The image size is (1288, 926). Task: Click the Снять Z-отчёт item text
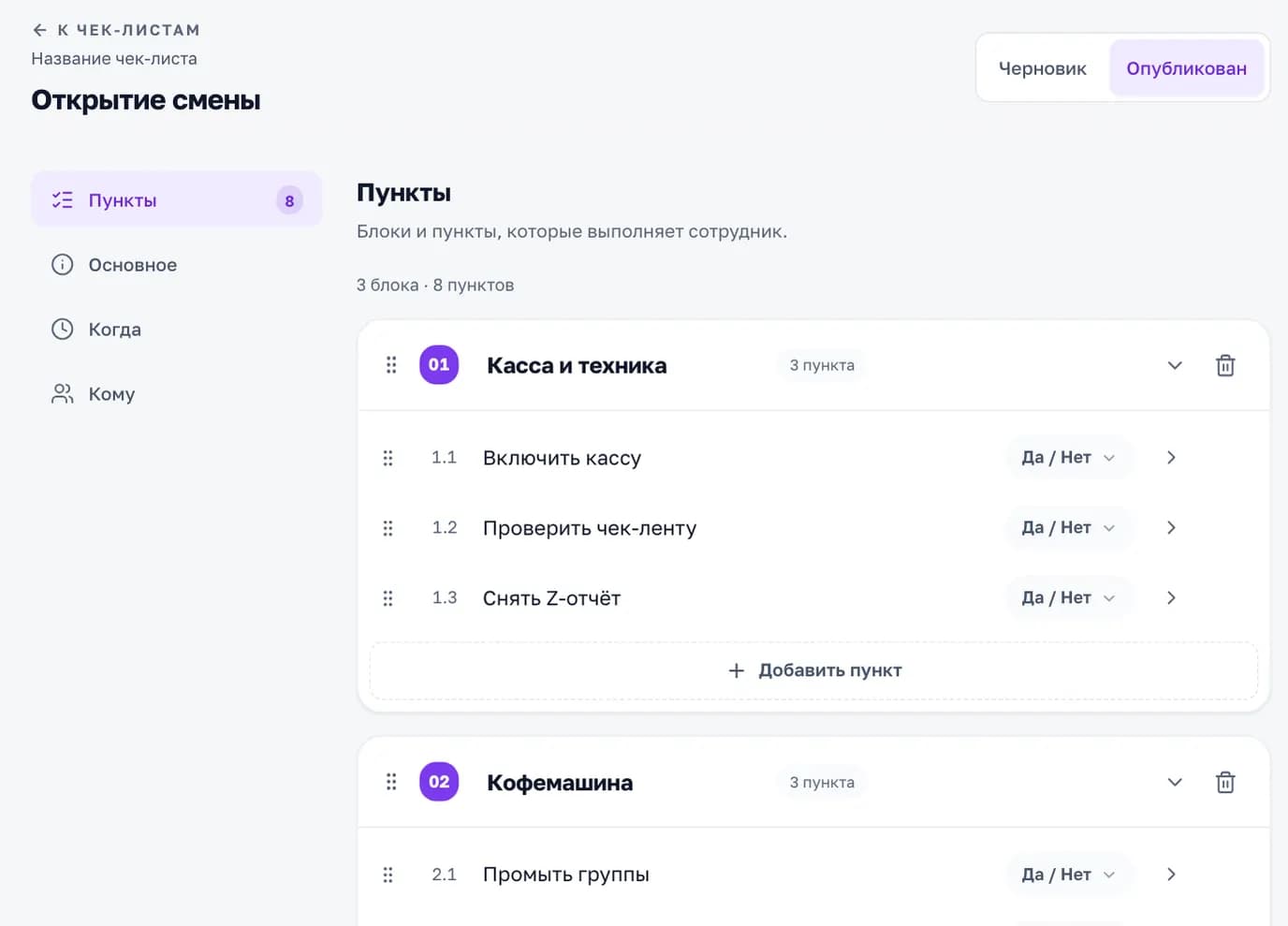pos(551,598)
